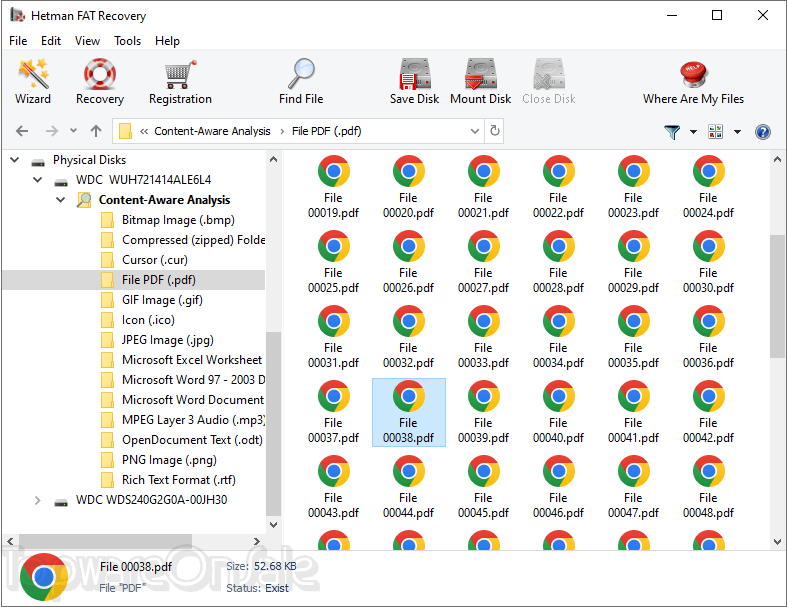The width and height of the screenshot is (787, 607).
Task: Refresh the current folder view
Action: click(494, 131)
